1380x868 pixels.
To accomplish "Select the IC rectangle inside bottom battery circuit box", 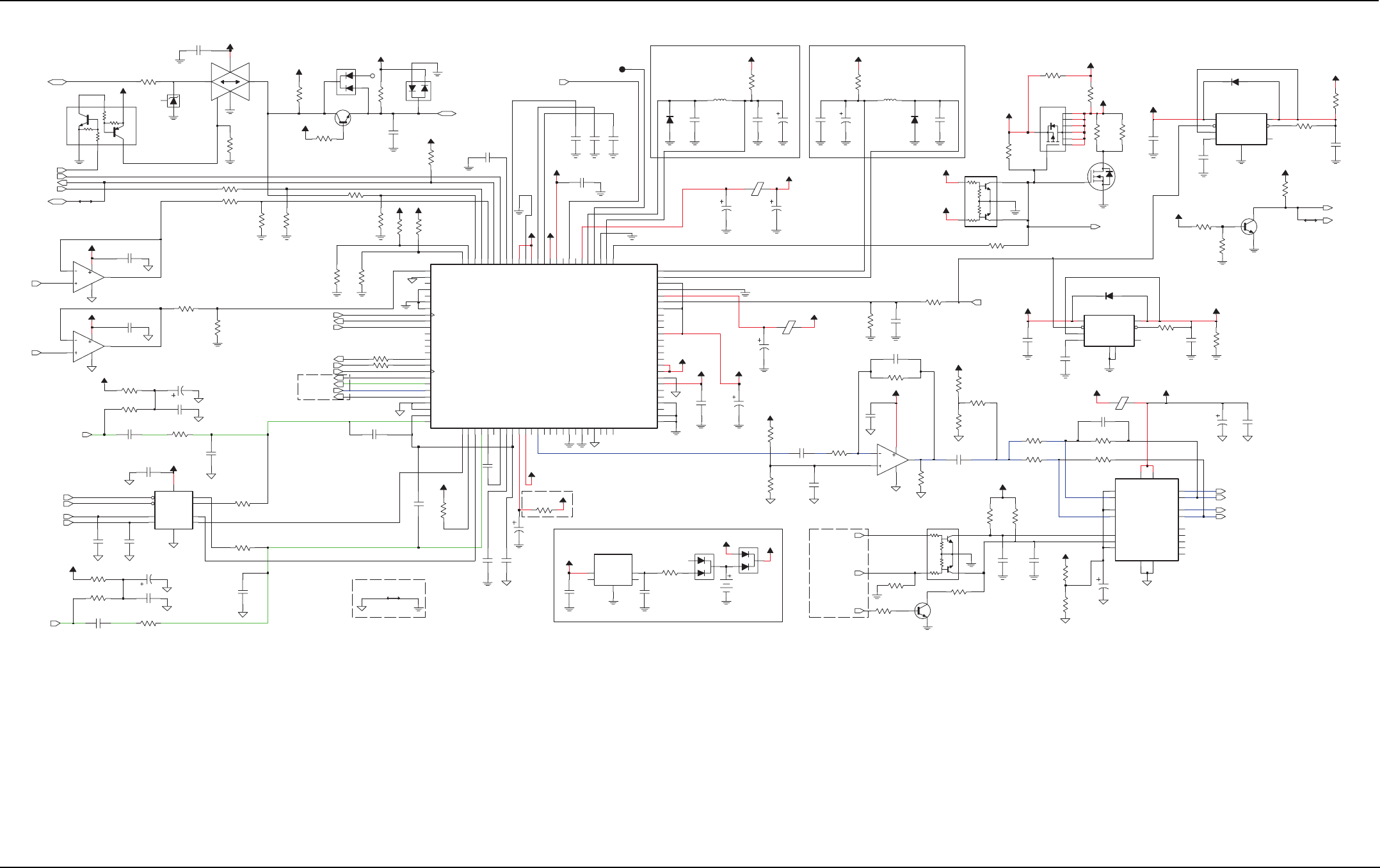I will point(613,570).
